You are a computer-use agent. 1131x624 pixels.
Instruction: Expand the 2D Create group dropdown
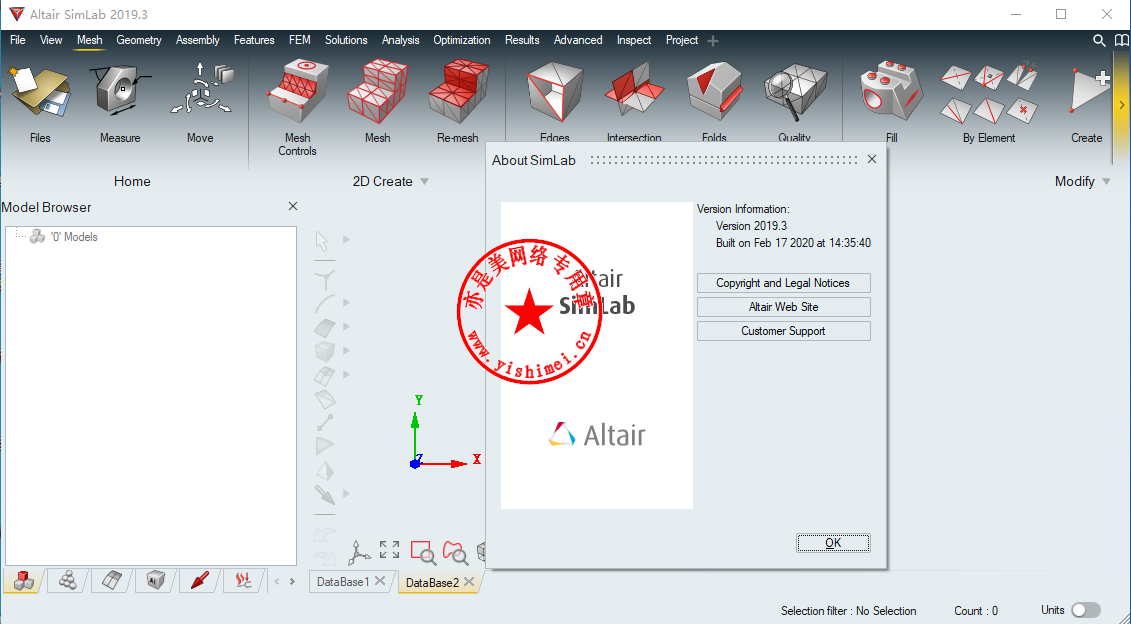pyautogui.click(x=425, y=182)
